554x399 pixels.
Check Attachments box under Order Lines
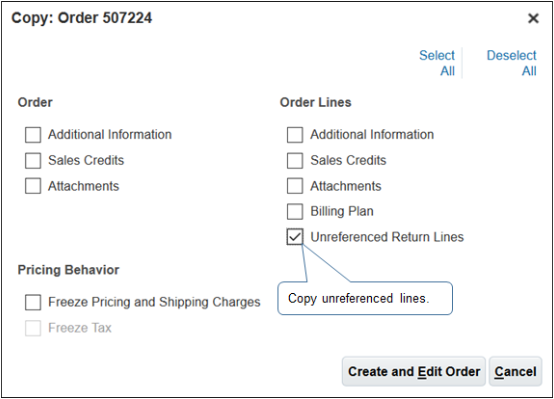(x=295, y=186)
